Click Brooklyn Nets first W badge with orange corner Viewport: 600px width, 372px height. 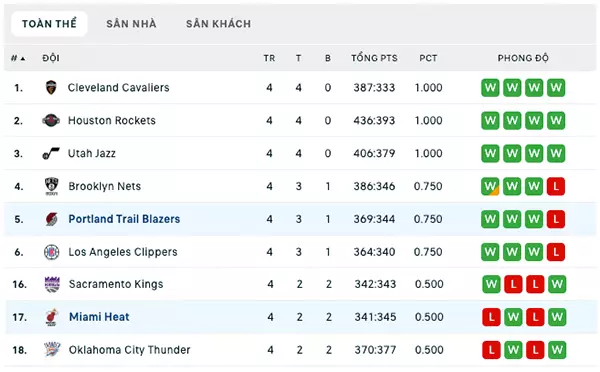490,186
